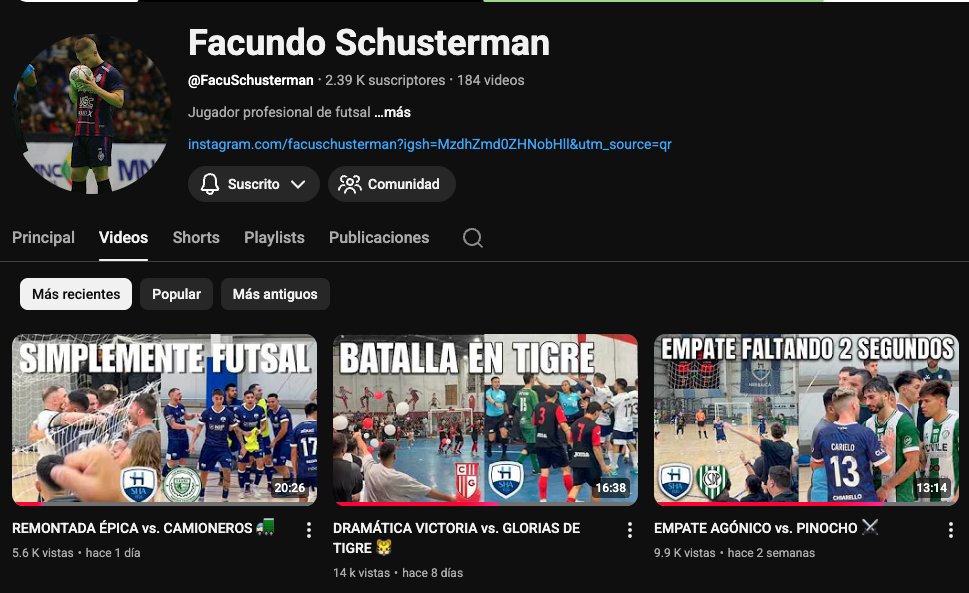Open options menu for REMONTADA ÉPICA video
Screen dimensions: 969x593
click(308, 529)
